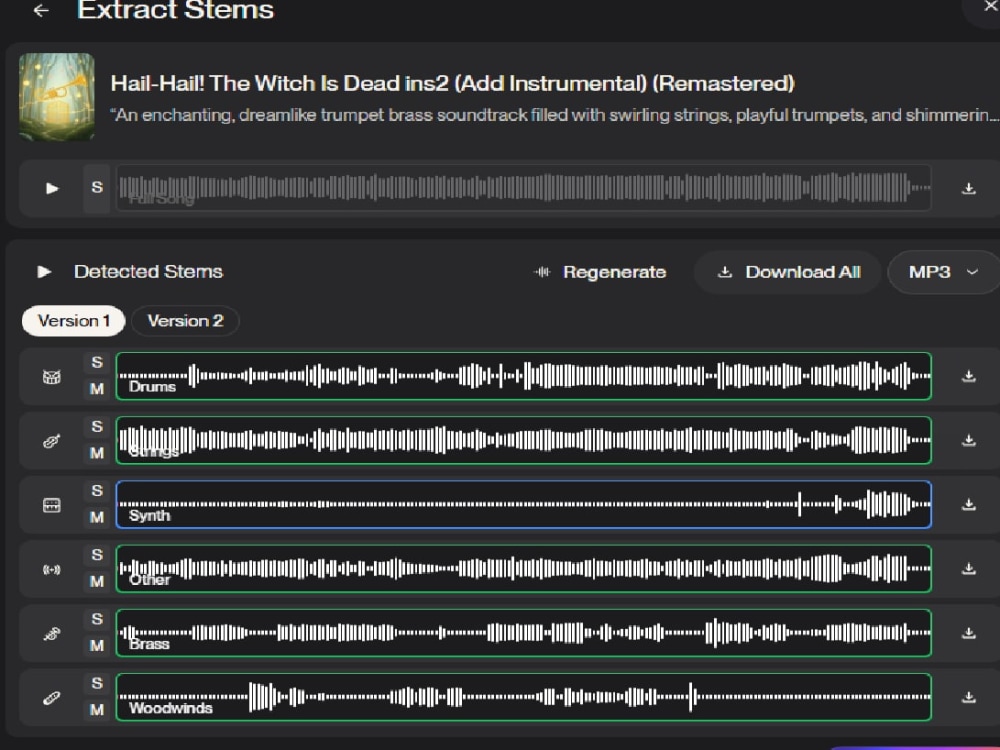Seek within the Full Song waveform
The height and width of the screenshot is (750, 1000).
coord(523,188)
